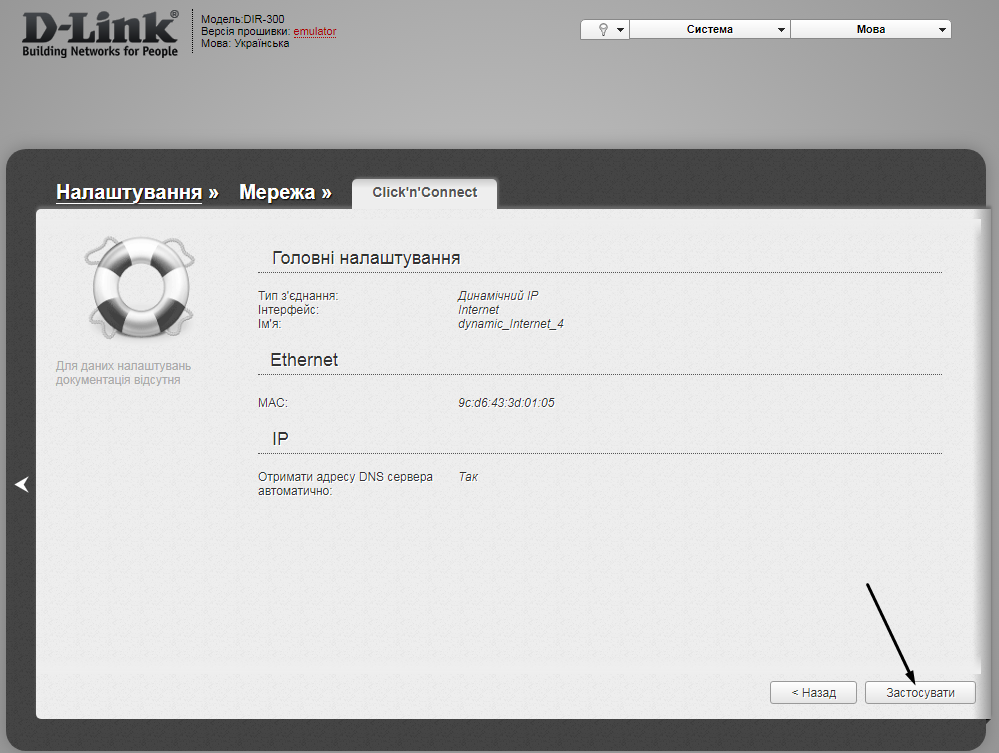Open the lightbulb hints dropdown
Image resolution: width=999 pixels, height=753 pixels.
tap(605, 29)
